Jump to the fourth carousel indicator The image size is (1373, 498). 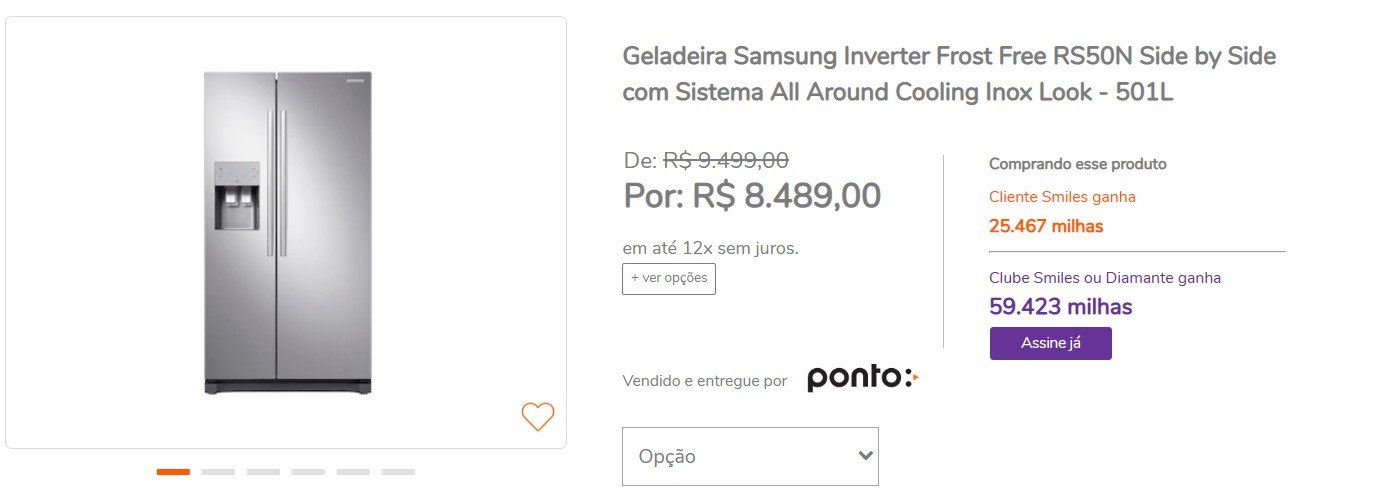tap(308, 471)
